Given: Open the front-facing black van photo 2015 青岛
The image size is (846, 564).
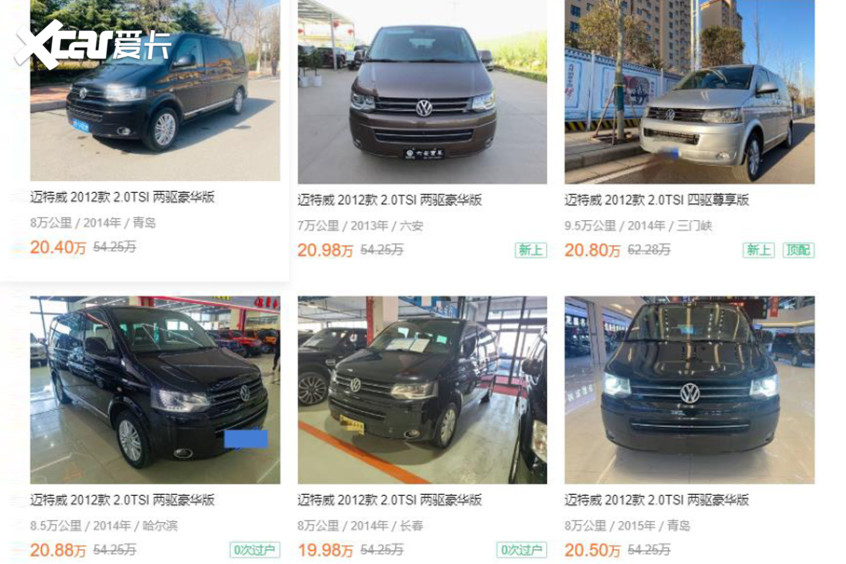Looking at the screenshot, I should pyautogui.click(x=689, y=390).
